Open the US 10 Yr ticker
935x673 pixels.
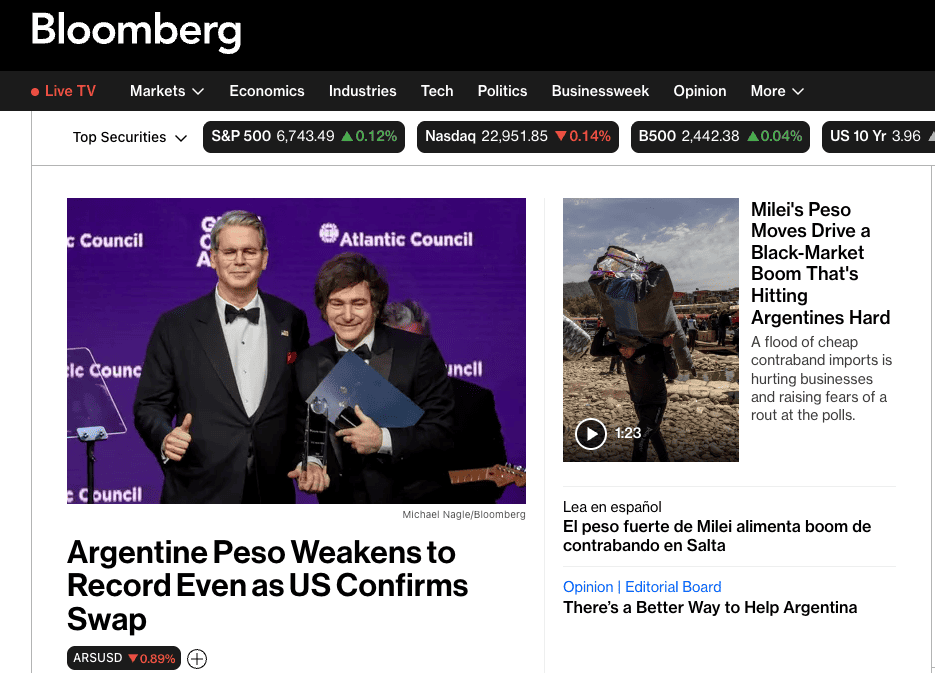[877, 137]
